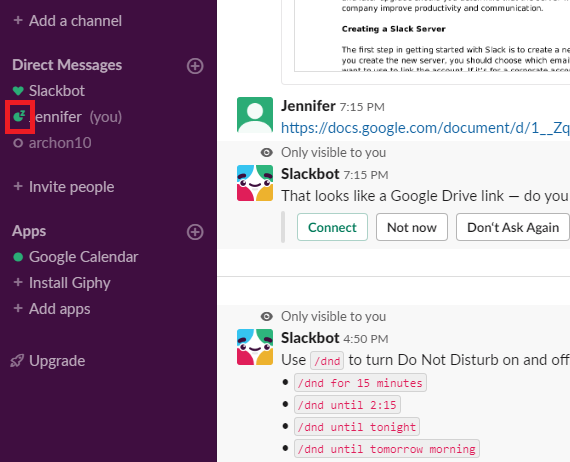This screenshot has height=462, width=570.
Task: Click Google Calendar's green active dot
Action: pyautogui.click(x=18, y=257)
